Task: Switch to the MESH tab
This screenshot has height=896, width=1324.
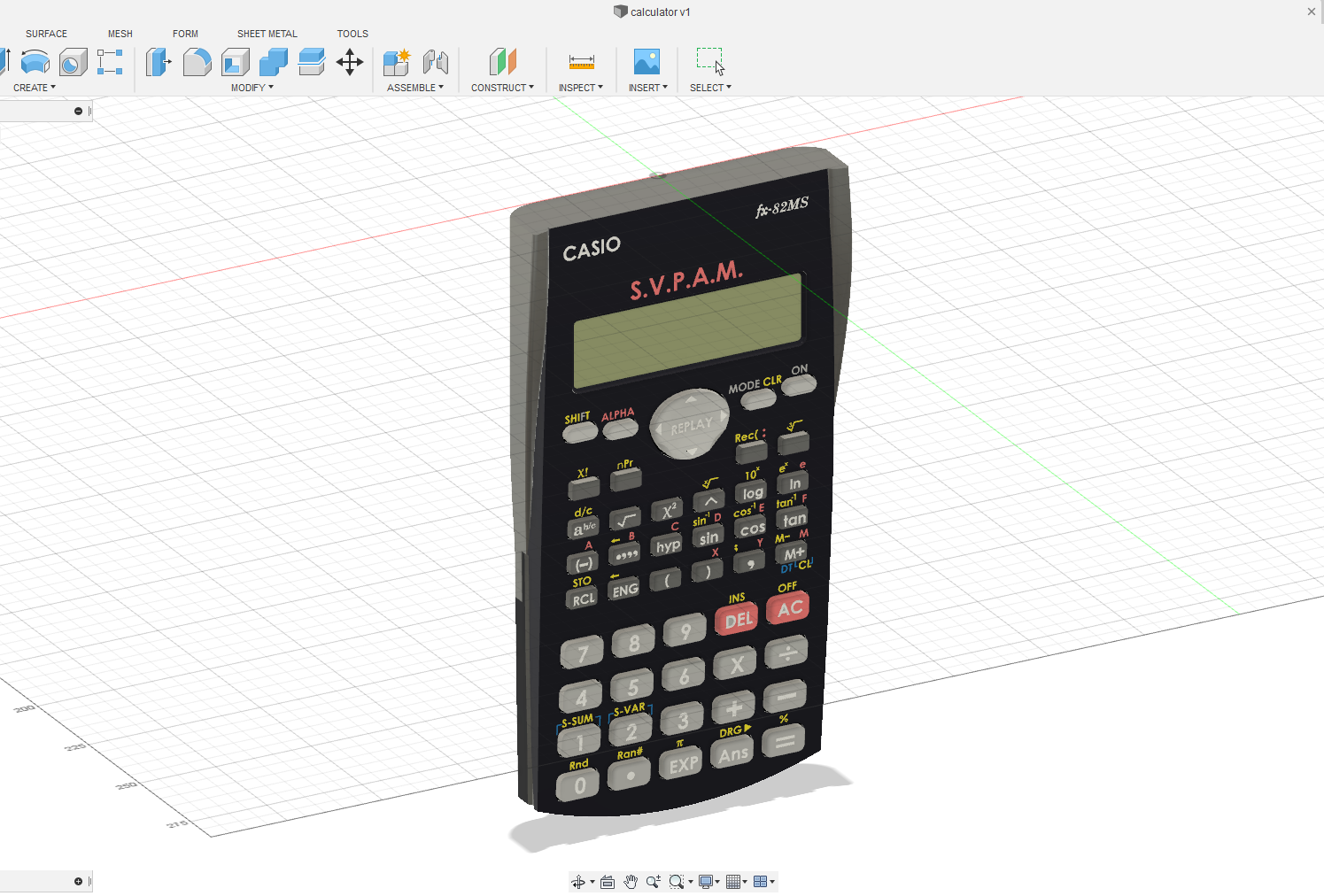Action: pyautogui.click(x=120, y=34)
